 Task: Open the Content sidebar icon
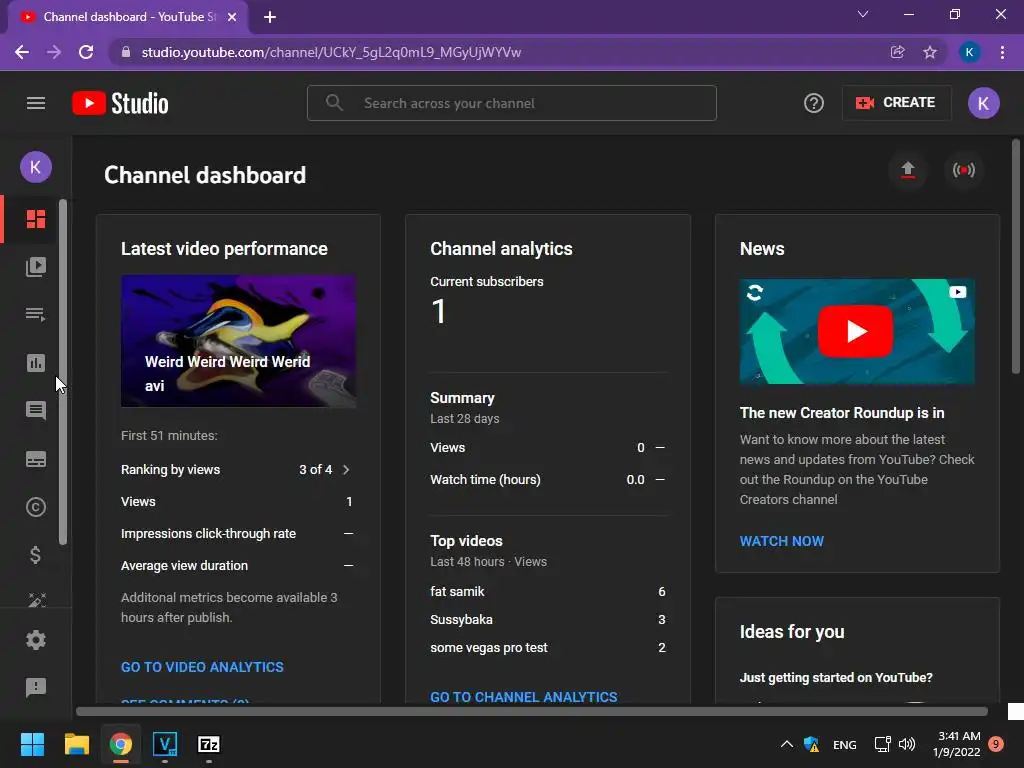(36, 266)
